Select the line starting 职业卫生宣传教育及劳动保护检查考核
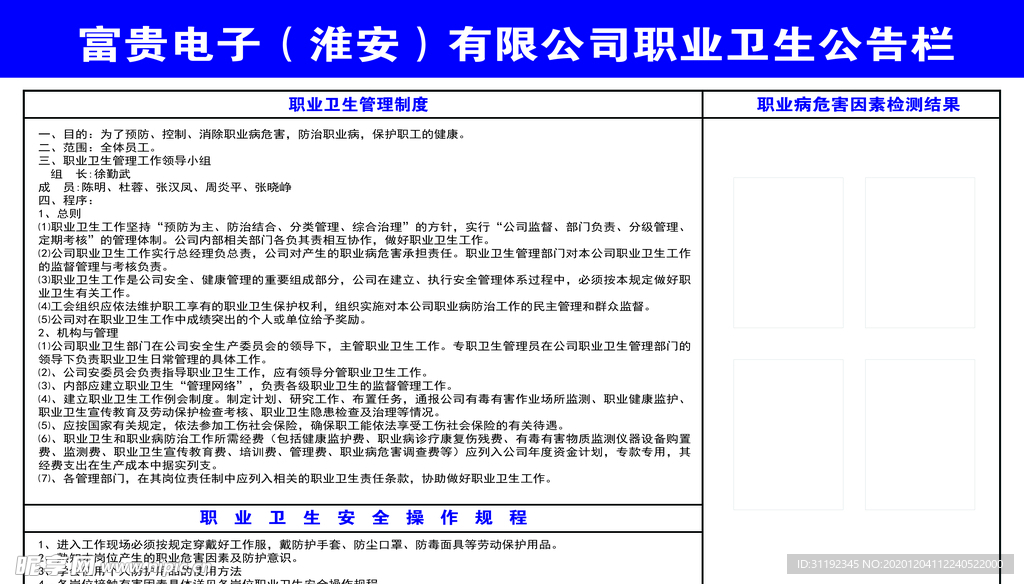 pyautogui.click(x=240, y=412)
